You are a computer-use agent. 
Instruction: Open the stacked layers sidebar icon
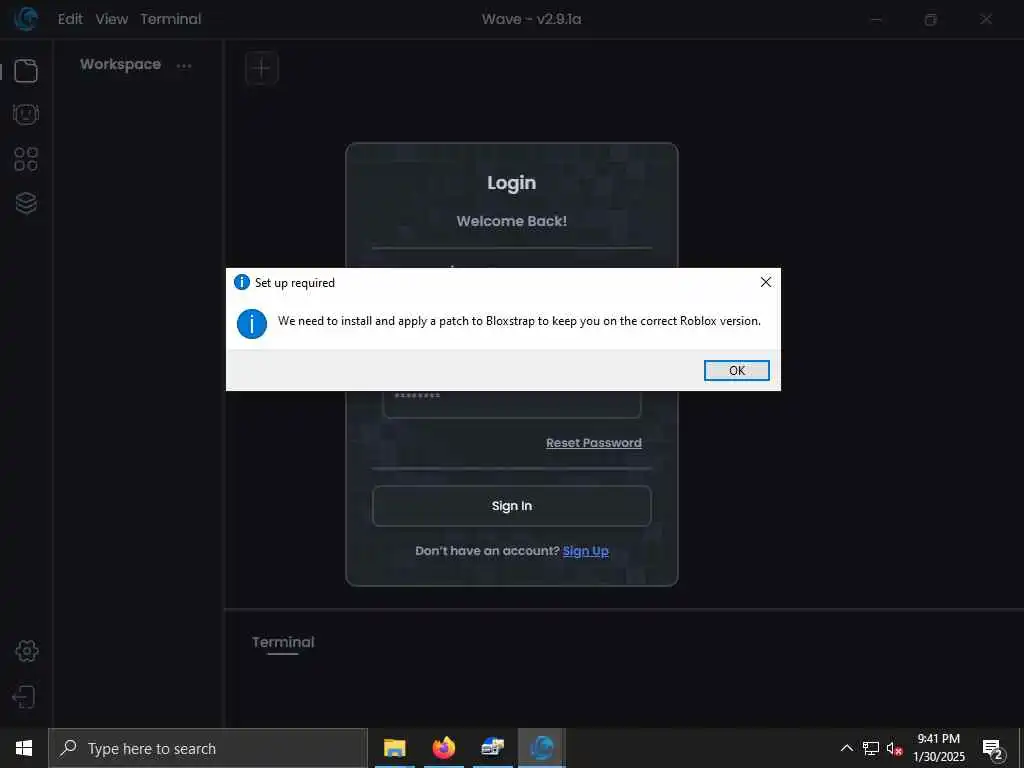(x=26, y=203)
